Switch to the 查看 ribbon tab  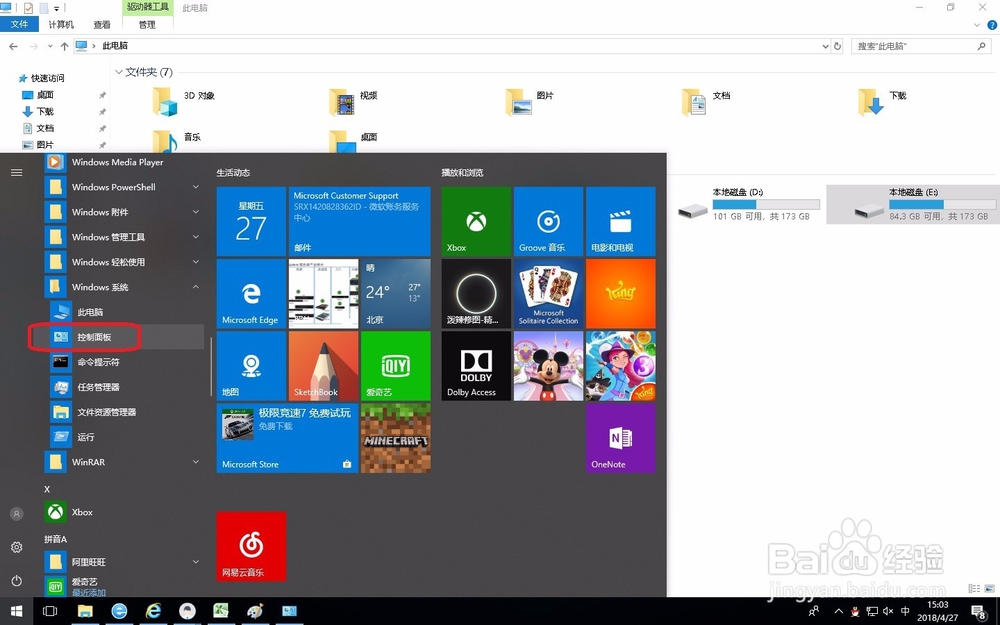point(102,24)
